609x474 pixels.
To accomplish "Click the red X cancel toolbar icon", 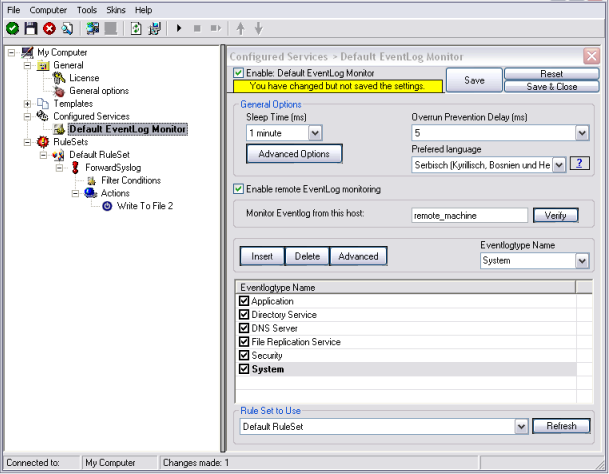I will [49, 28].
